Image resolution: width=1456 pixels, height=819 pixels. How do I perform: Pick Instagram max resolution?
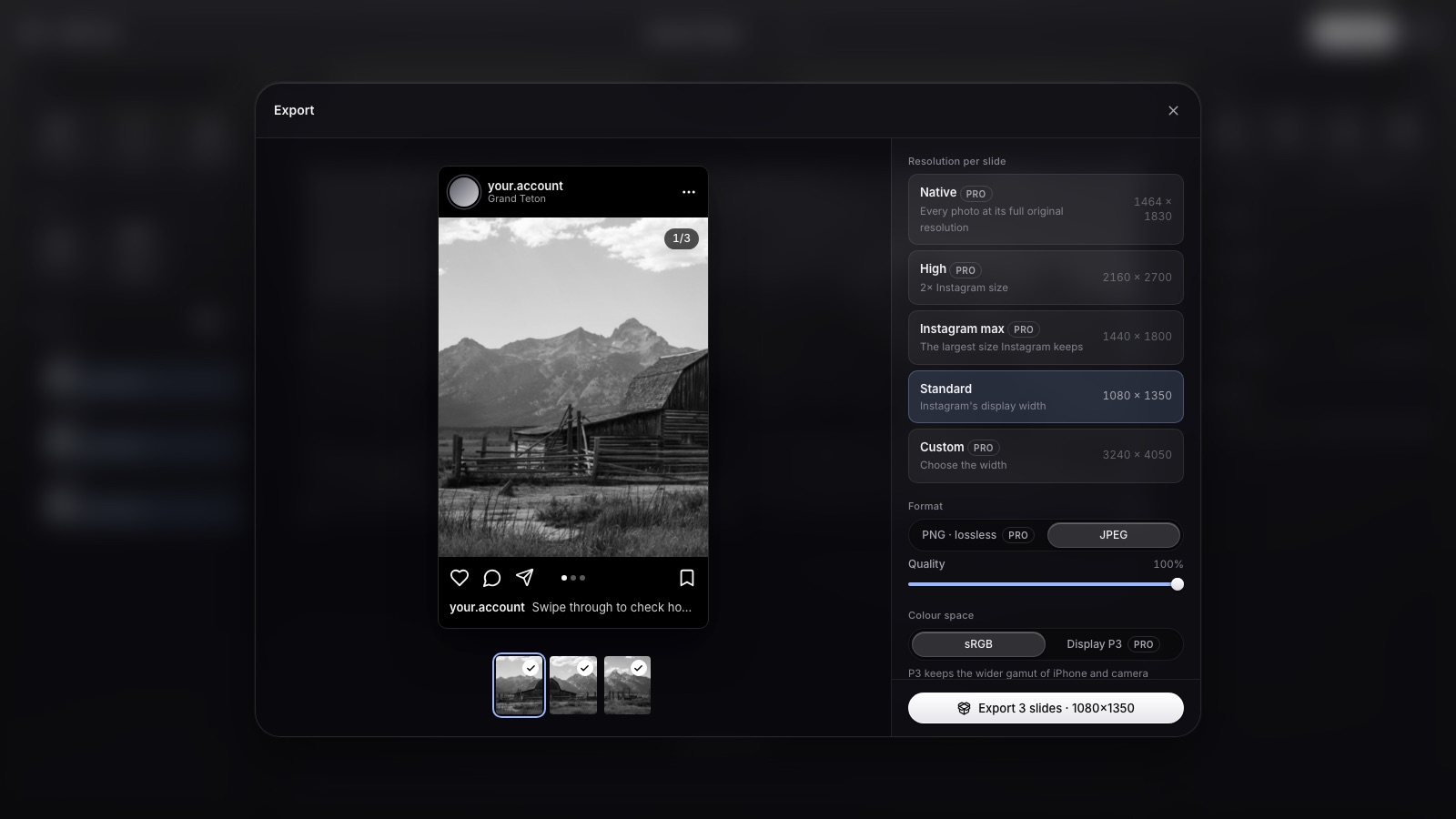point(1046,337)
